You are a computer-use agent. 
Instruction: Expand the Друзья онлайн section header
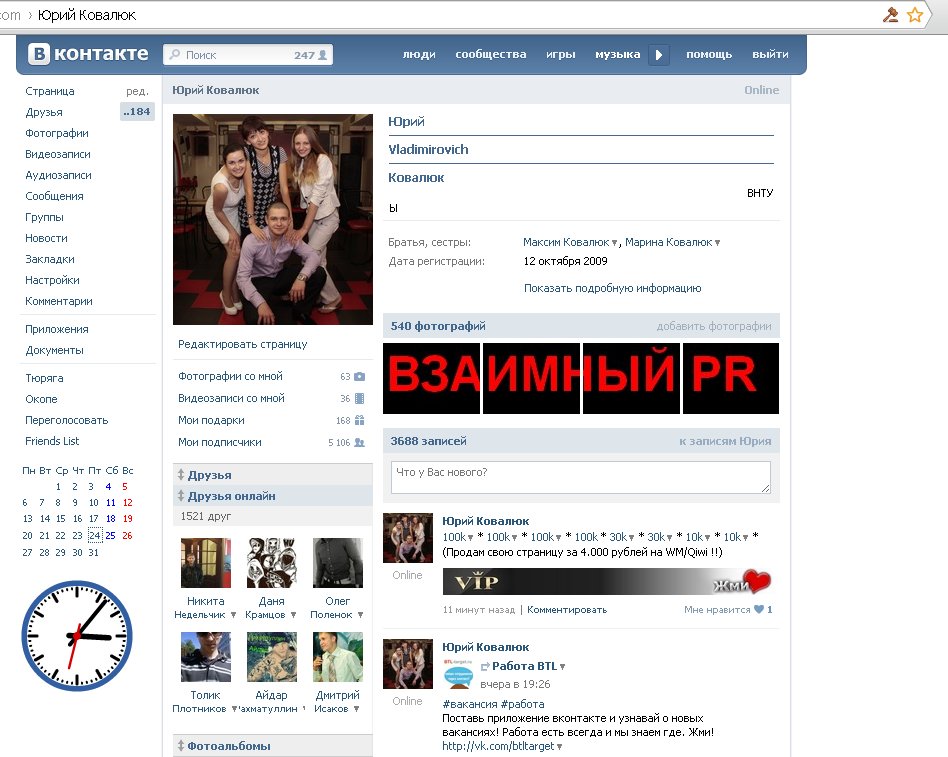tap(273, 496)
